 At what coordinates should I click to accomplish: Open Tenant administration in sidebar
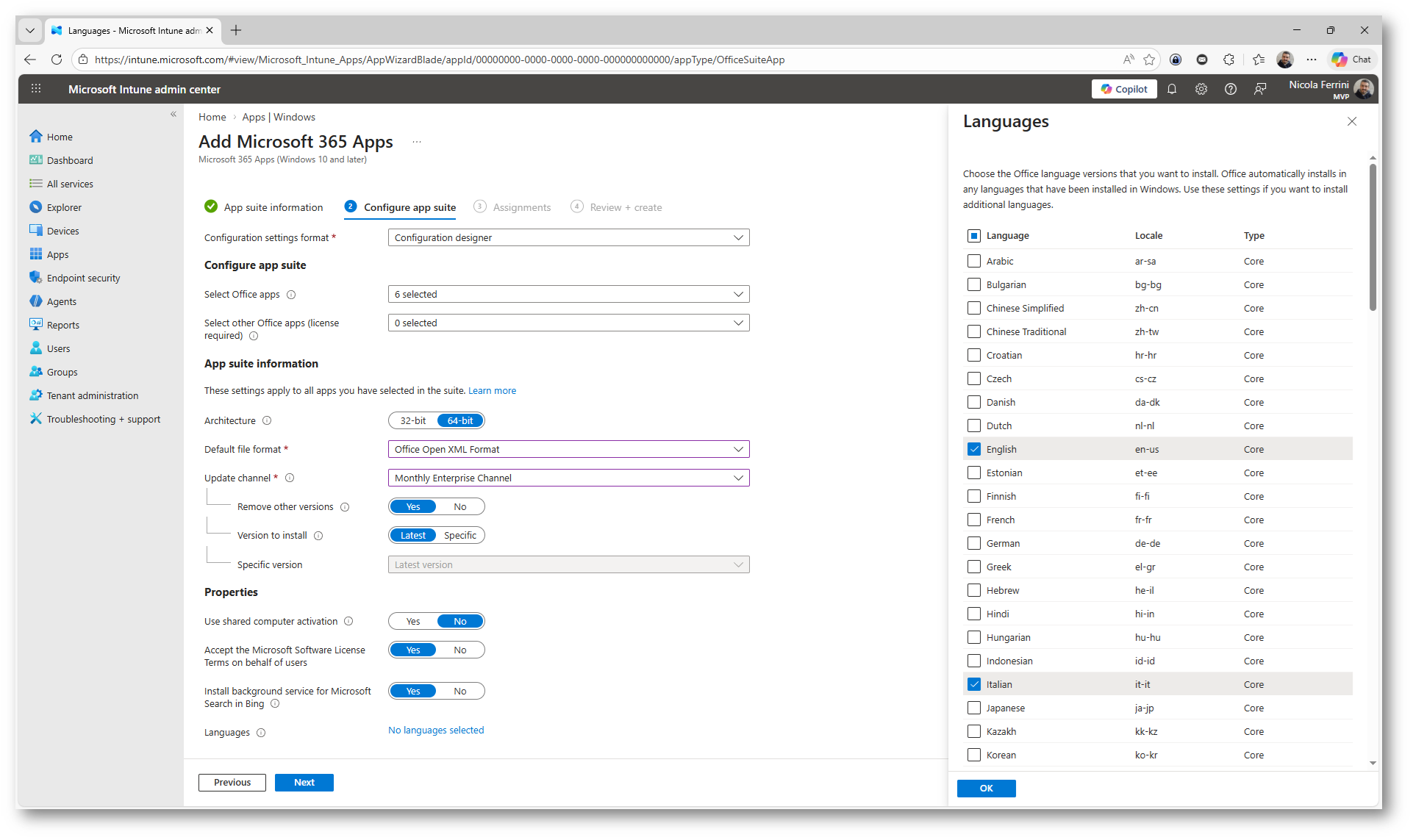92,395
